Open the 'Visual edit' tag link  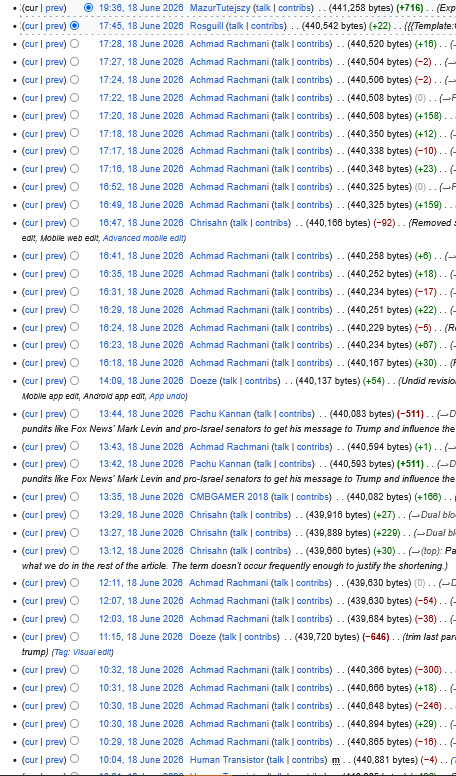click(x=92, y=652)
